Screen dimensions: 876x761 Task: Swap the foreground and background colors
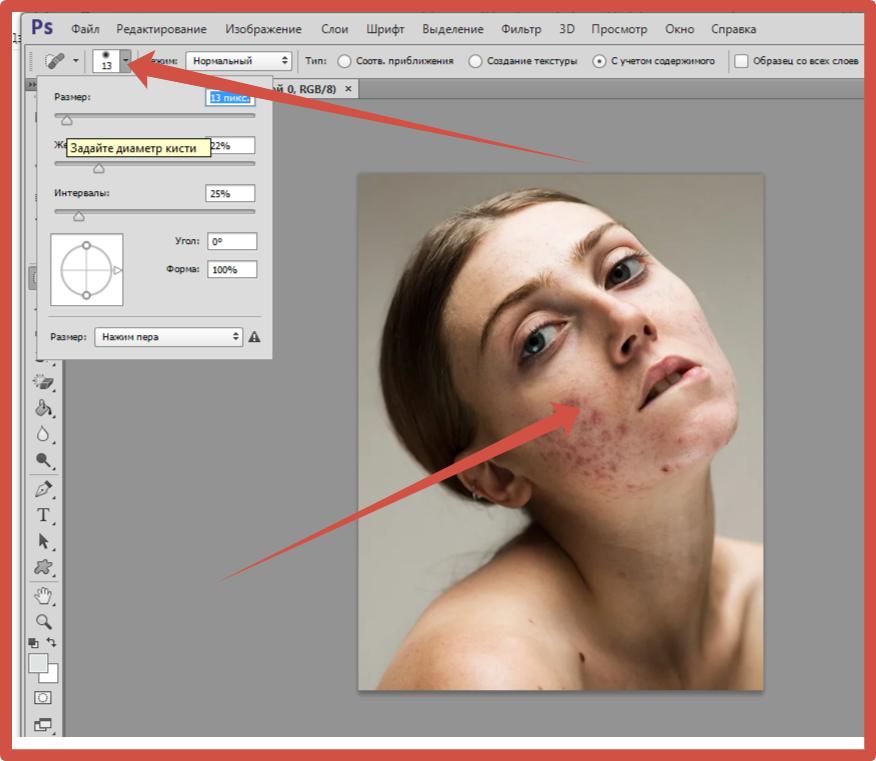click(x=53, y=642)
